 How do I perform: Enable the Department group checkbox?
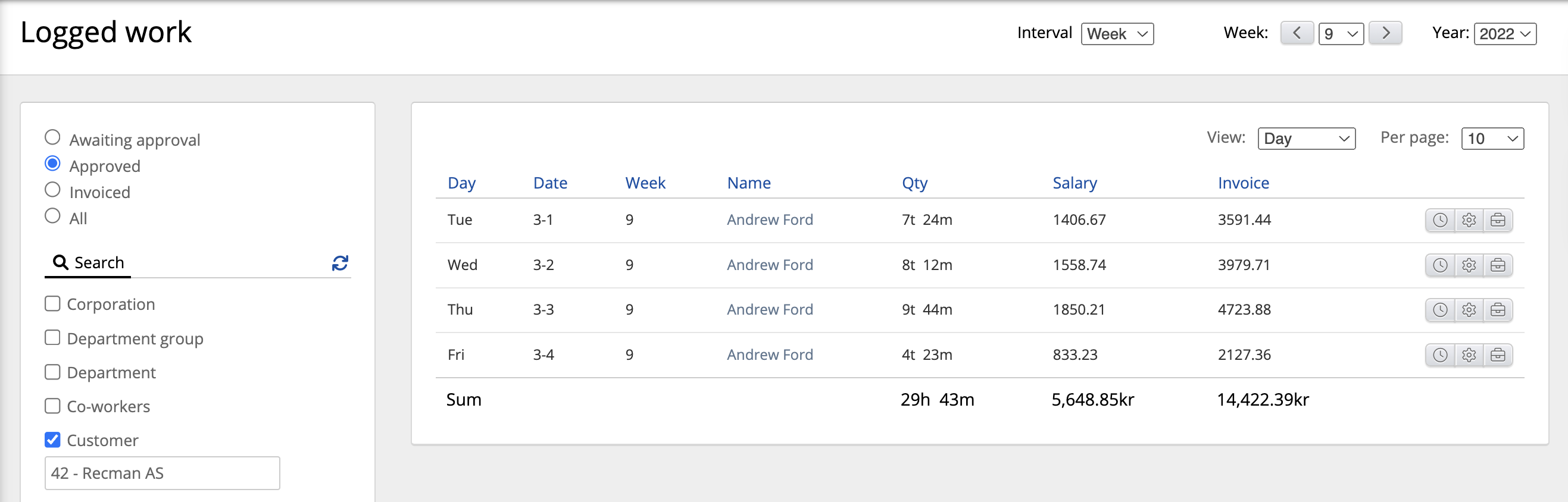(53, 337)
